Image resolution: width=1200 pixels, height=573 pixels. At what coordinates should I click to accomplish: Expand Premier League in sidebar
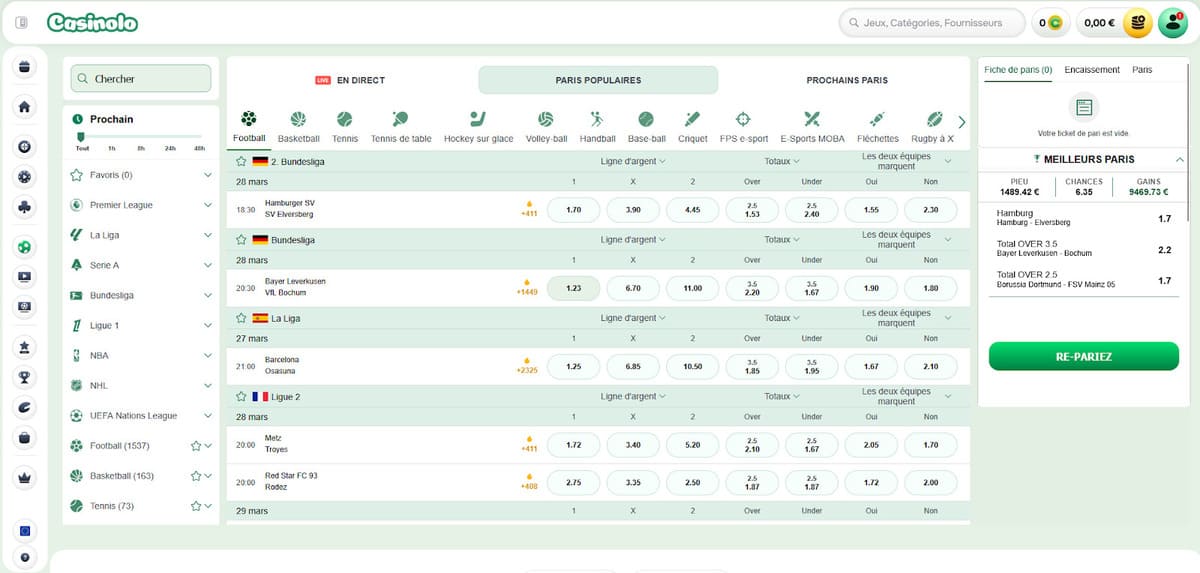click(x=207, y=205)
